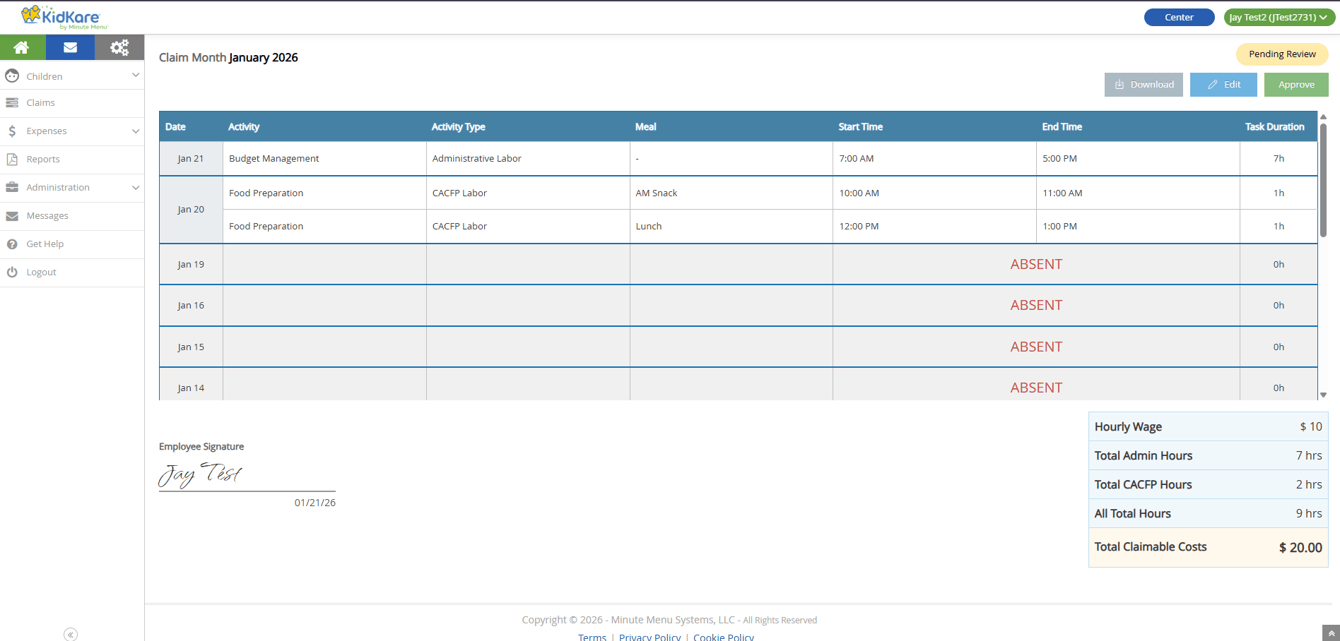Click the Pending Review status badge
Image resolution: width=1340 pixels, height=641 pixels.
click(x=1282, y=54)
